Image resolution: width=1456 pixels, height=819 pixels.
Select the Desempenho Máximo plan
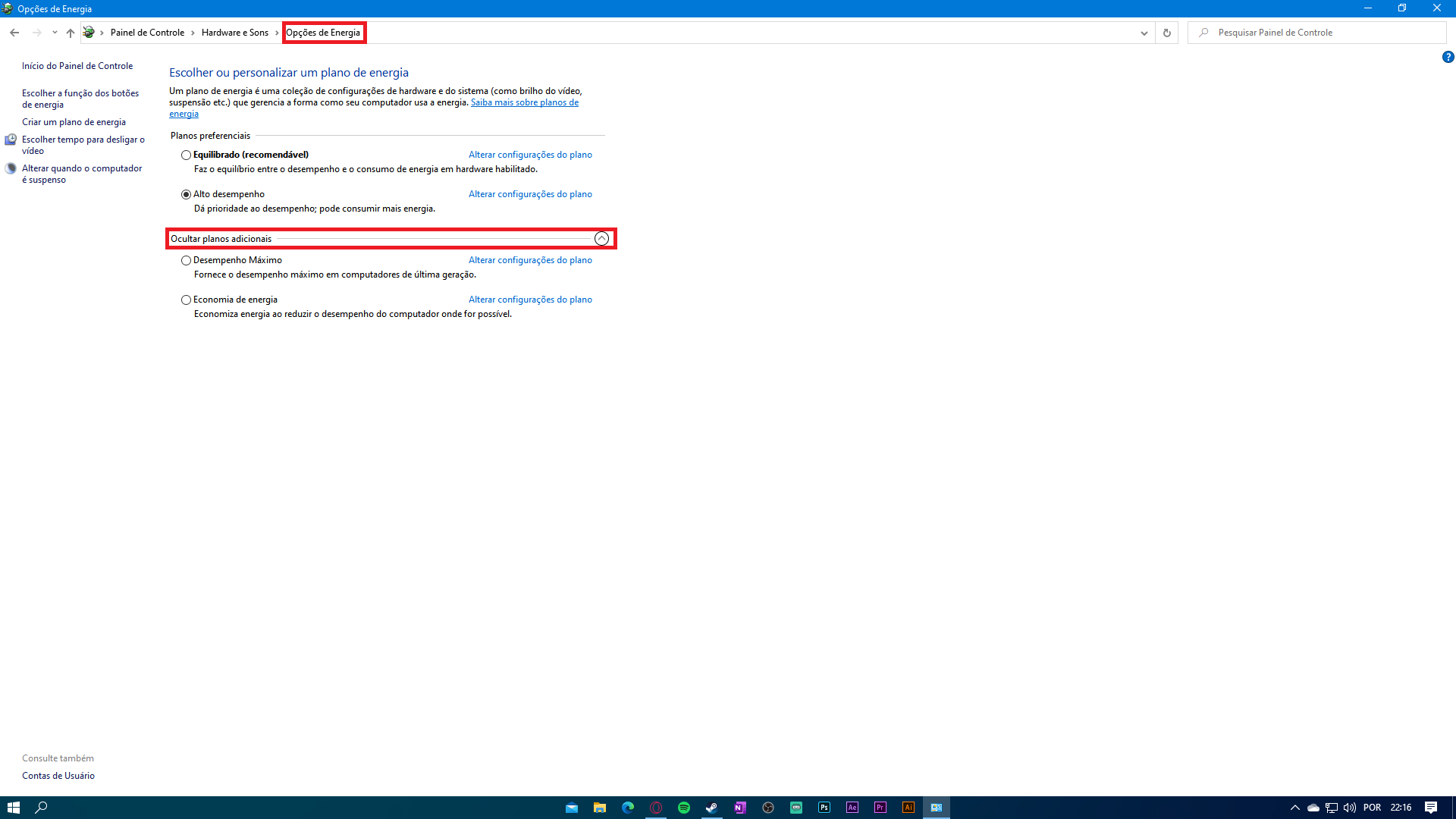(186, 260)
